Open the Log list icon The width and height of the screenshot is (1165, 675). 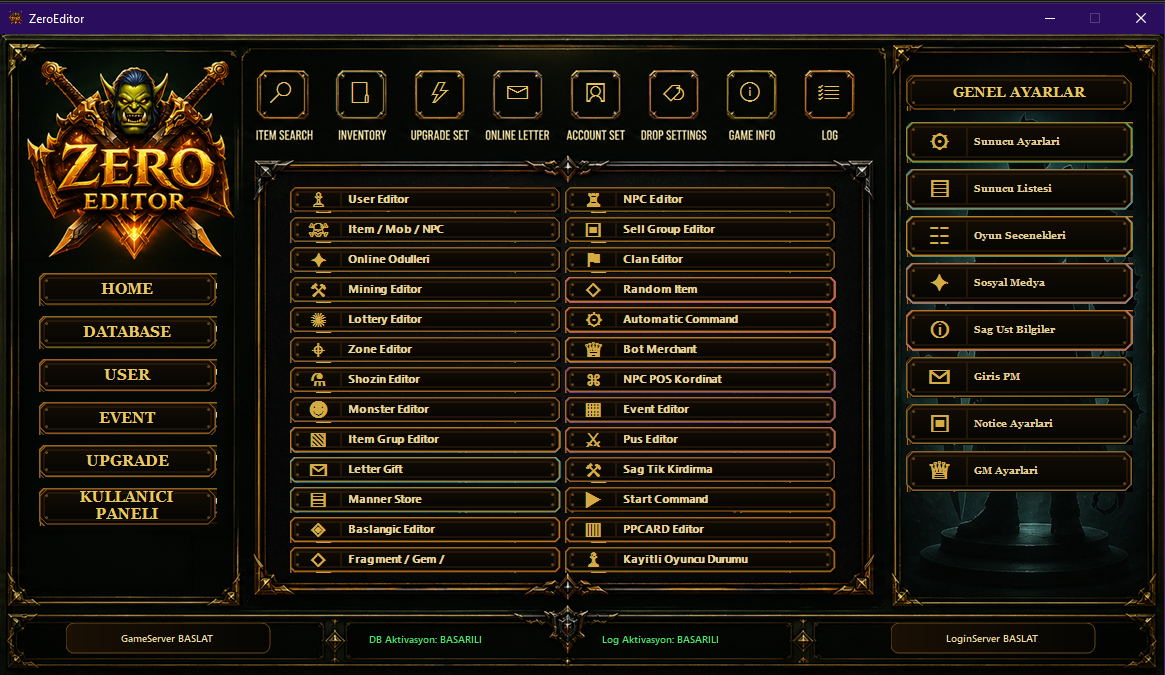[x=829, y=94]
